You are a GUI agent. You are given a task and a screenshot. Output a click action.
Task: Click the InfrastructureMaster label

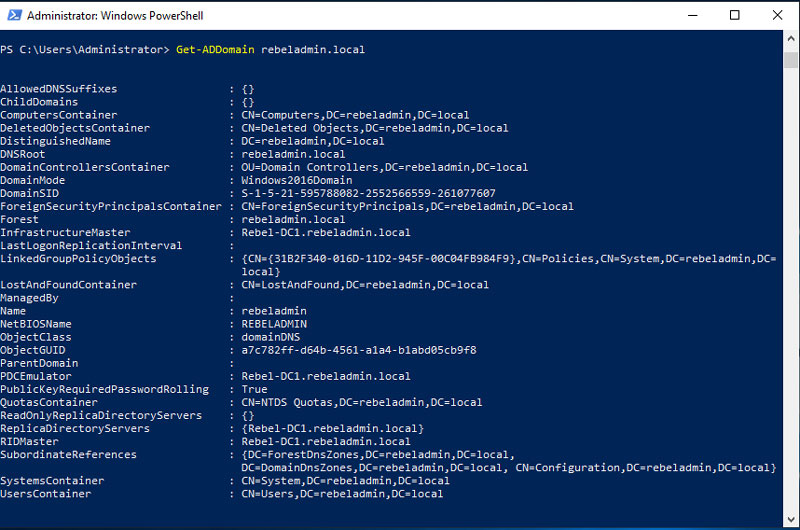click(x=65, y=233)
